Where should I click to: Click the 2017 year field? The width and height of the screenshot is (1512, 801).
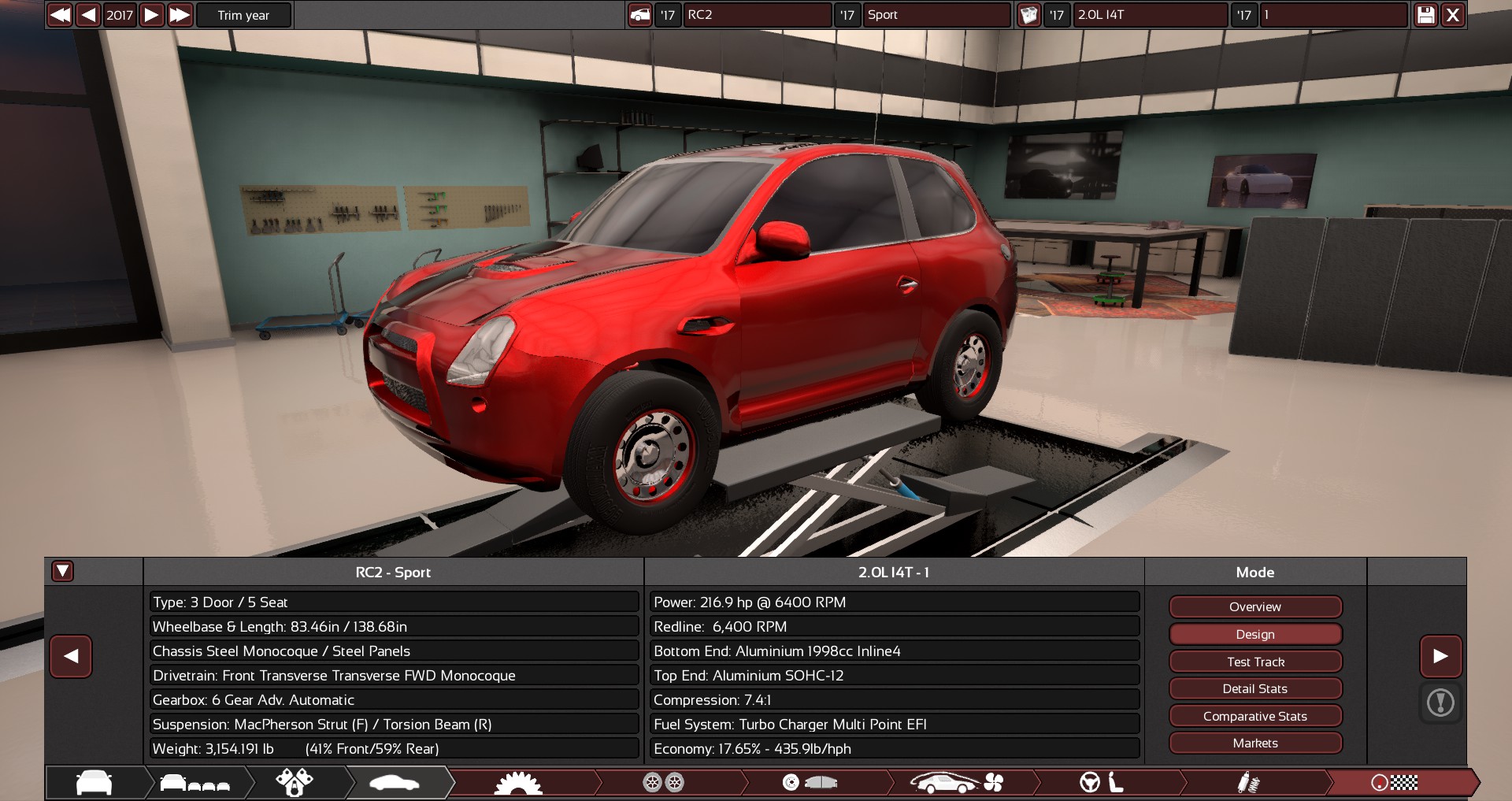tap(120, 15)
